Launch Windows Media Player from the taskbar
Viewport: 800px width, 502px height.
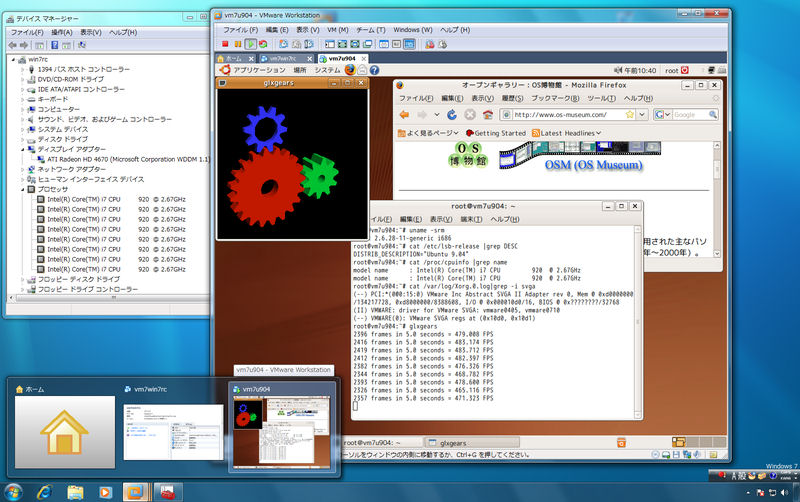[105, 492]
